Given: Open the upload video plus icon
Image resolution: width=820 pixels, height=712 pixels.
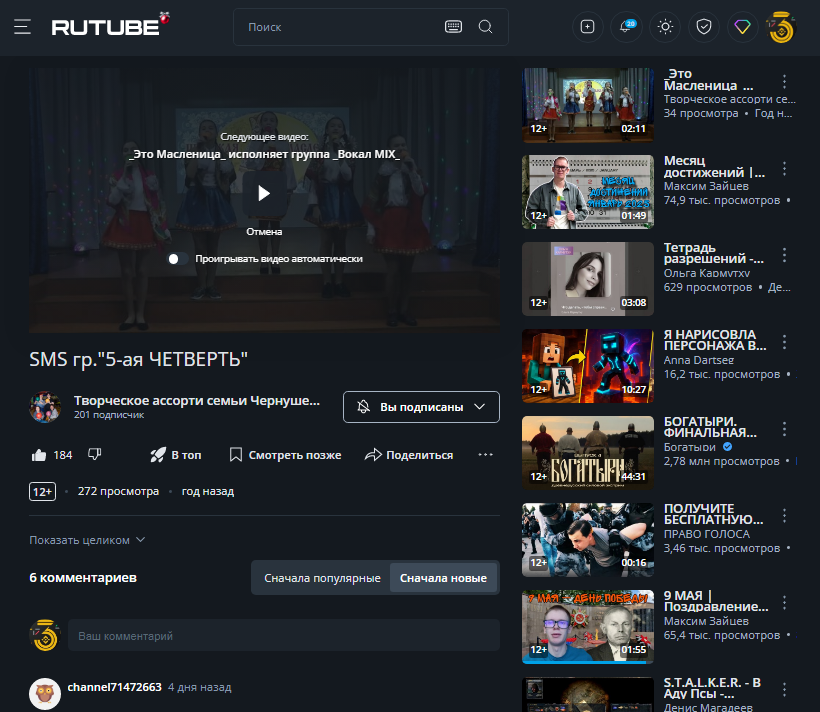Looking at the screenshot, I should tap(587, 27).
